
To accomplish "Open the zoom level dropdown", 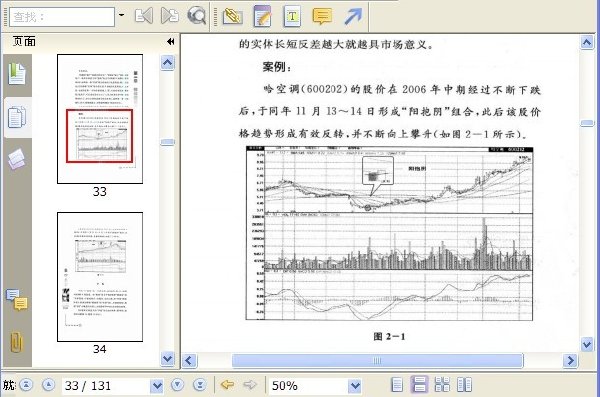I will (x=355, y=386).
